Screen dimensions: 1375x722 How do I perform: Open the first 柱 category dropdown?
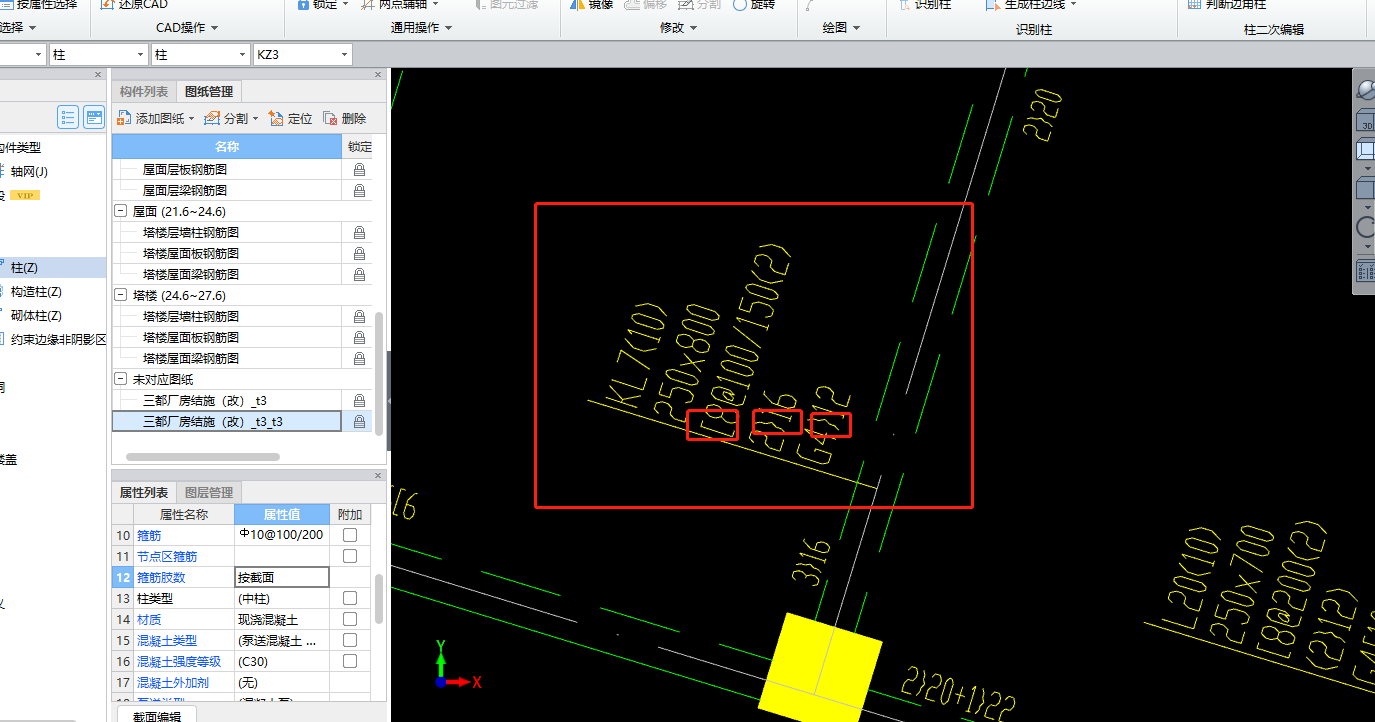click(x=139, y=55)
